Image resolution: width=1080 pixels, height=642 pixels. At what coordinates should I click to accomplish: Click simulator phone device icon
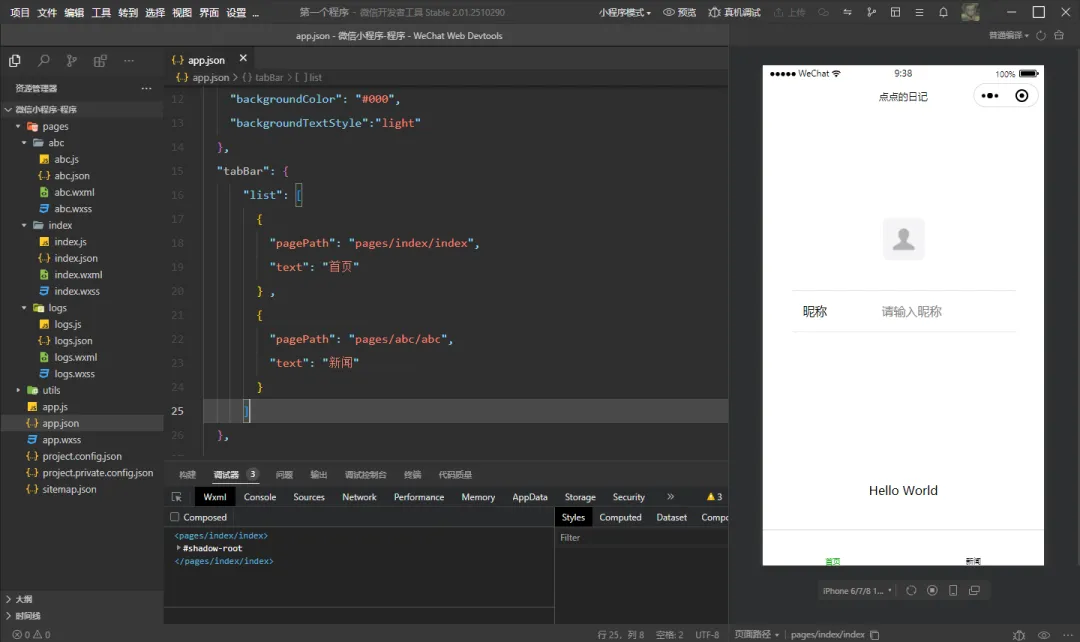(x=953, y=590)
